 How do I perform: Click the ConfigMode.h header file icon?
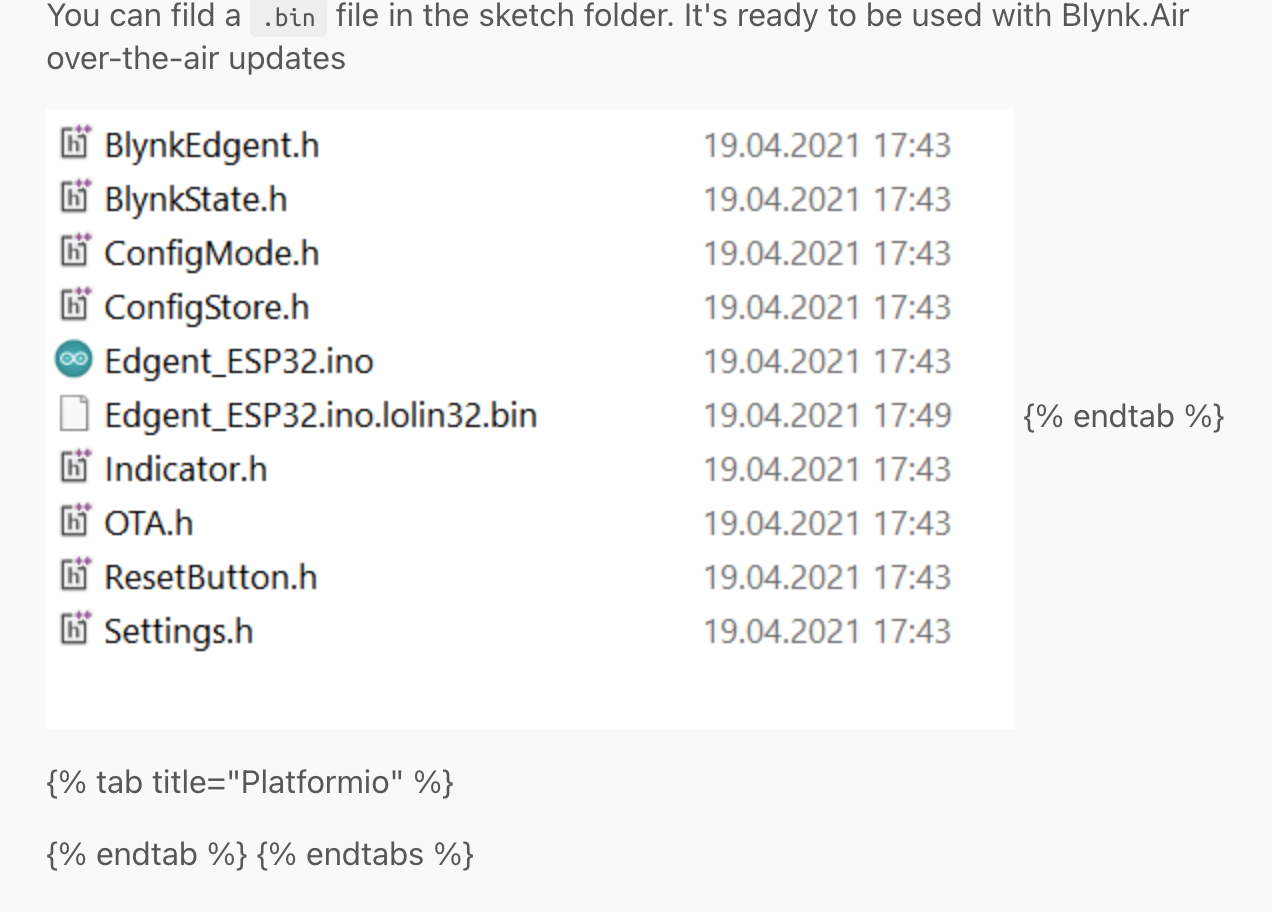(x=75, y=252)
